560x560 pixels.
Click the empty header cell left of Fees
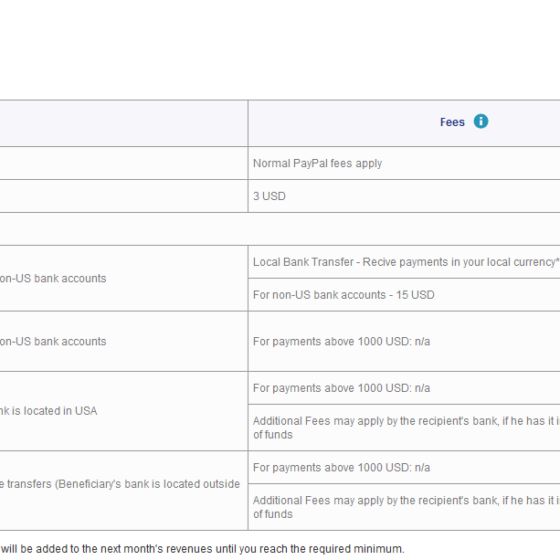coord(124,123)
